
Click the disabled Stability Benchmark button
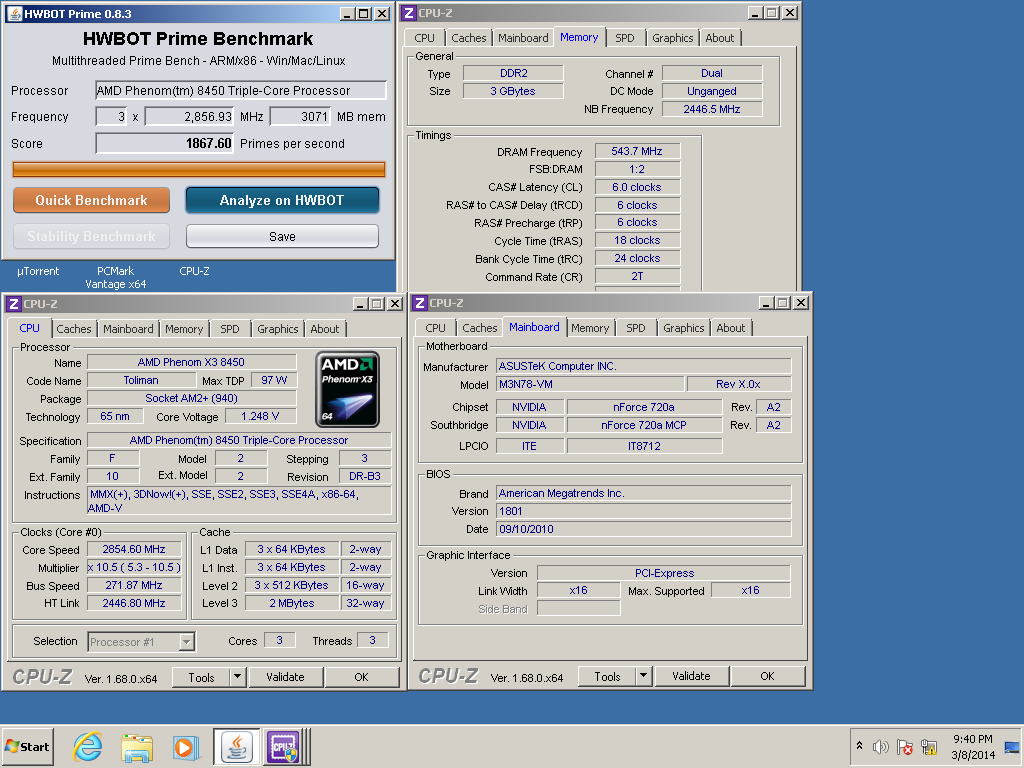click(91, 236)
